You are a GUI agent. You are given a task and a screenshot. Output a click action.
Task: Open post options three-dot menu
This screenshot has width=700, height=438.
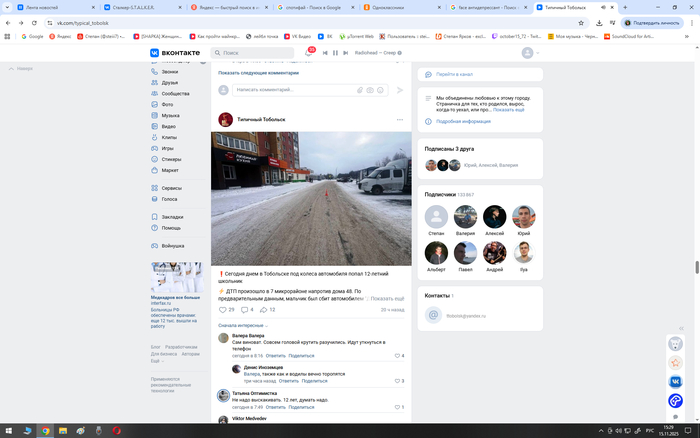(x=400, y=119)
